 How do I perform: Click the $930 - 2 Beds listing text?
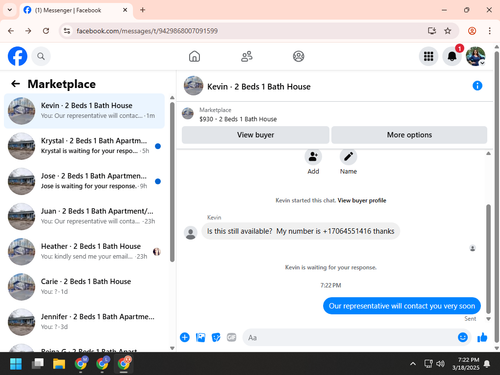coord(238,119)
